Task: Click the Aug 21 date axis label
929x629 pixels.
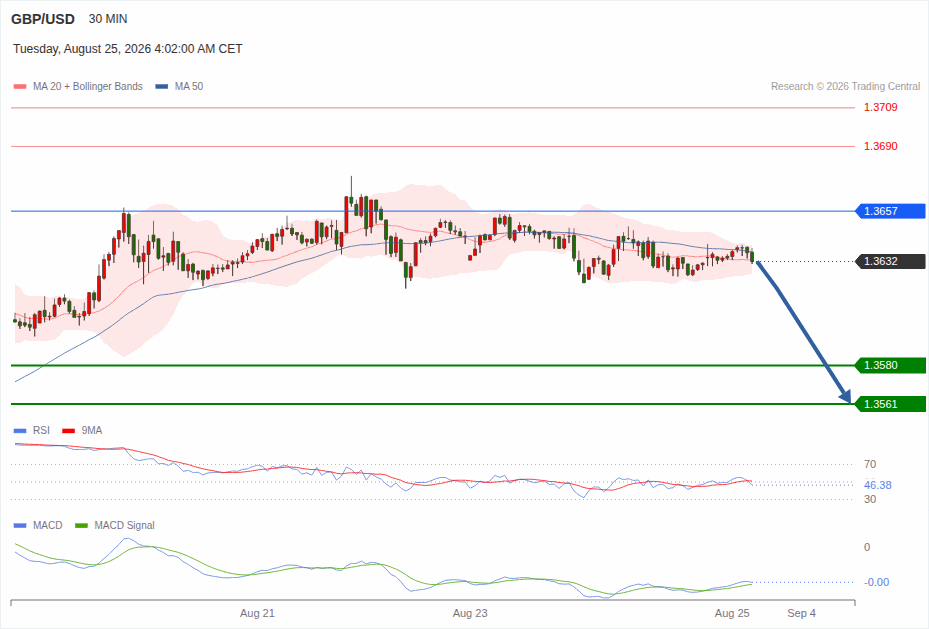Action: click(x=257, y=613)
